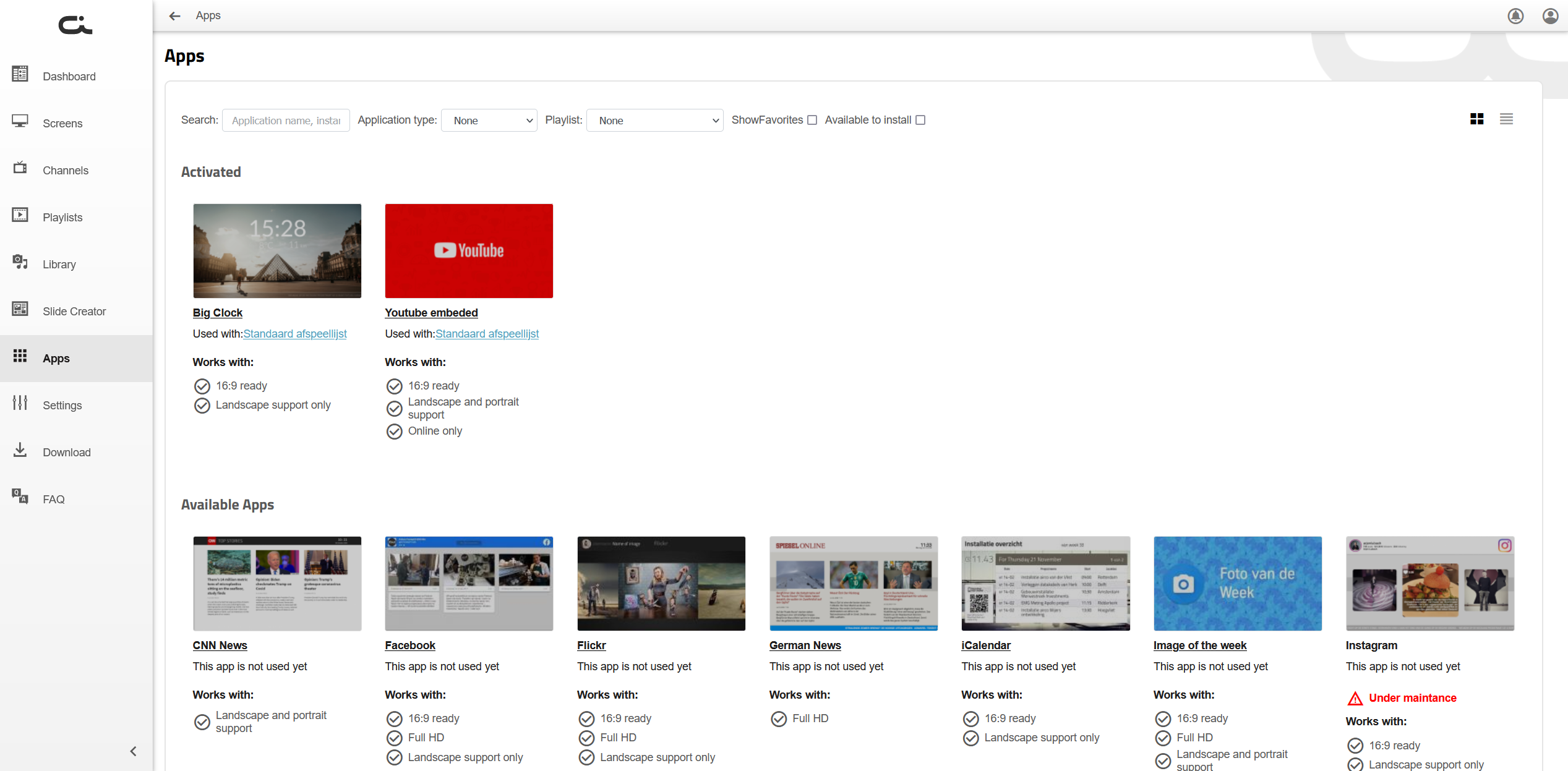Switch to list view of apps
The width and height of the screenshot is (1568, 771).
pyautogui.click(x=1506, y=119)
